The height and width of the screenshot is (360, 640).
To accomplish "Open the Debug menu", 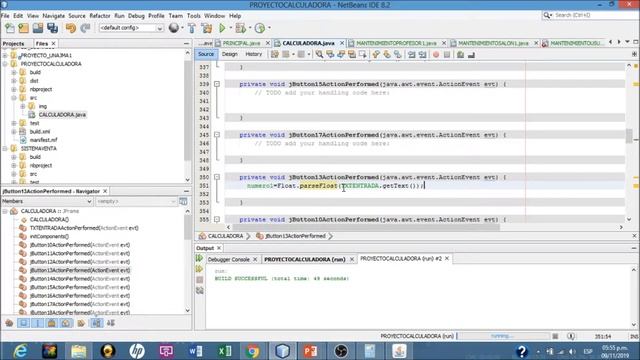I will [x=136, y=16].
